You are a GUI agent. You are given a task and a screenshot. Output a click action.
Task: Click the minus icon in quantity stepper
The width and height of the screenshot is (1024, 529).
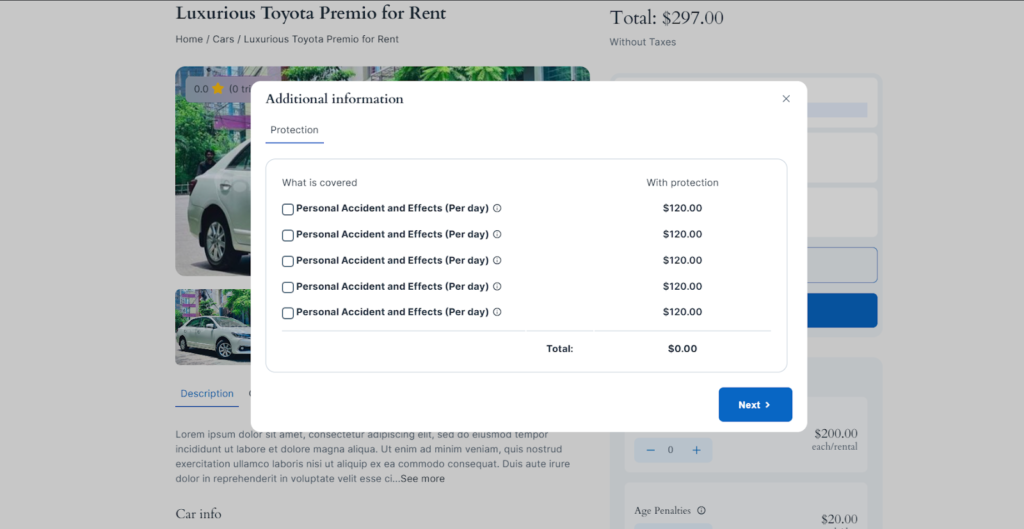click(x=650, y=450)
